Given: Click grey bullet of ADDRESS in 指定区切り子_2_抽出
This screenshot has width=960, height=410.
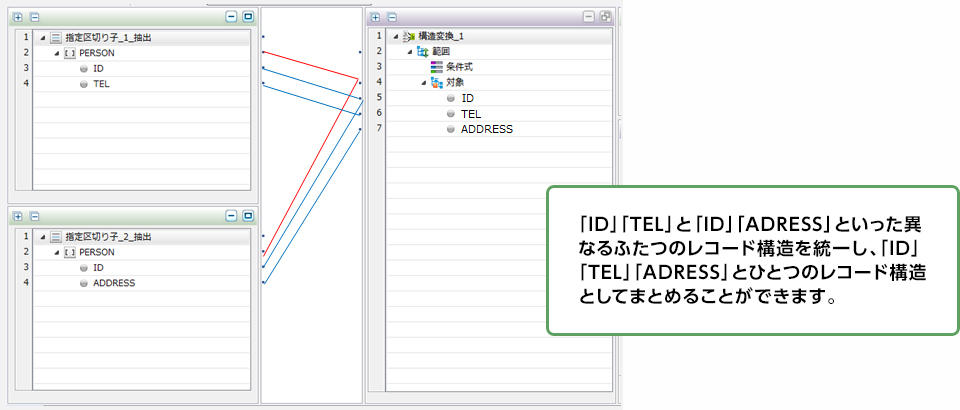Looking at the screenshot, I should 84,283.
